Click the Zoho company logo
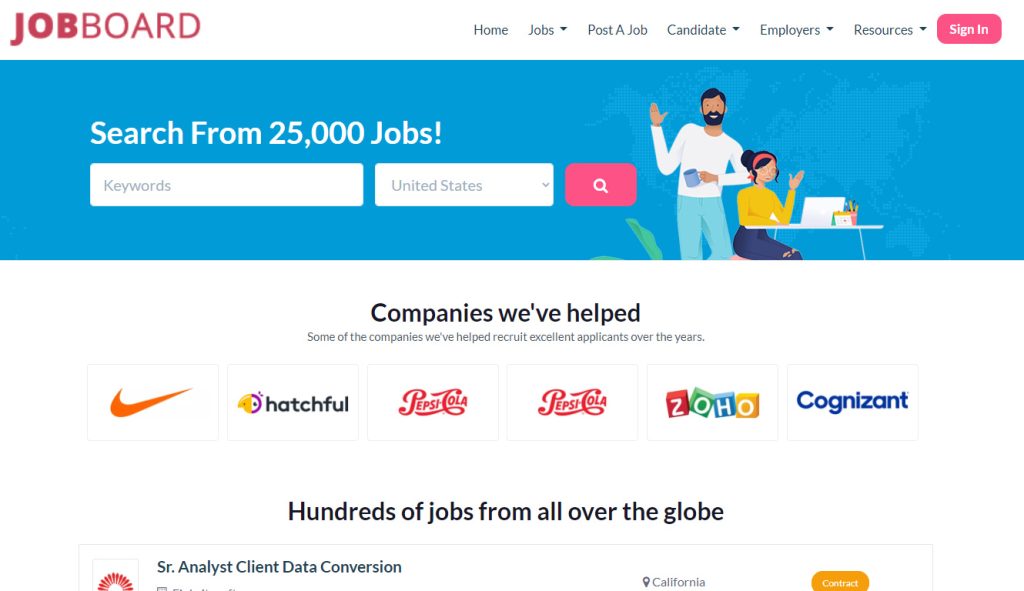This screenshot has height=591, width=1024. [x=712, y=402]
